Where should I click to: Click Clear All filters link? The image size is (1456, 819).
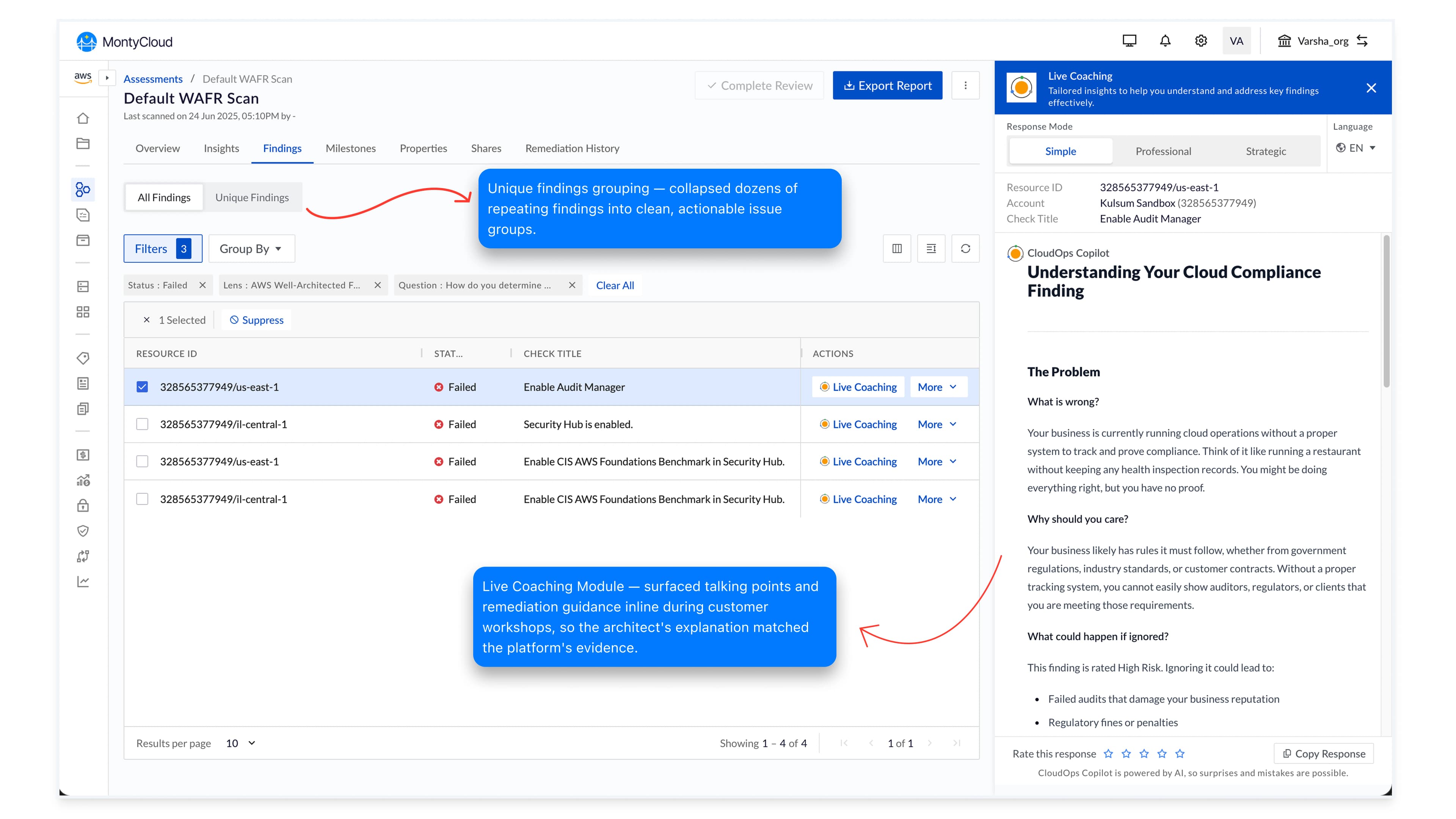615,286
